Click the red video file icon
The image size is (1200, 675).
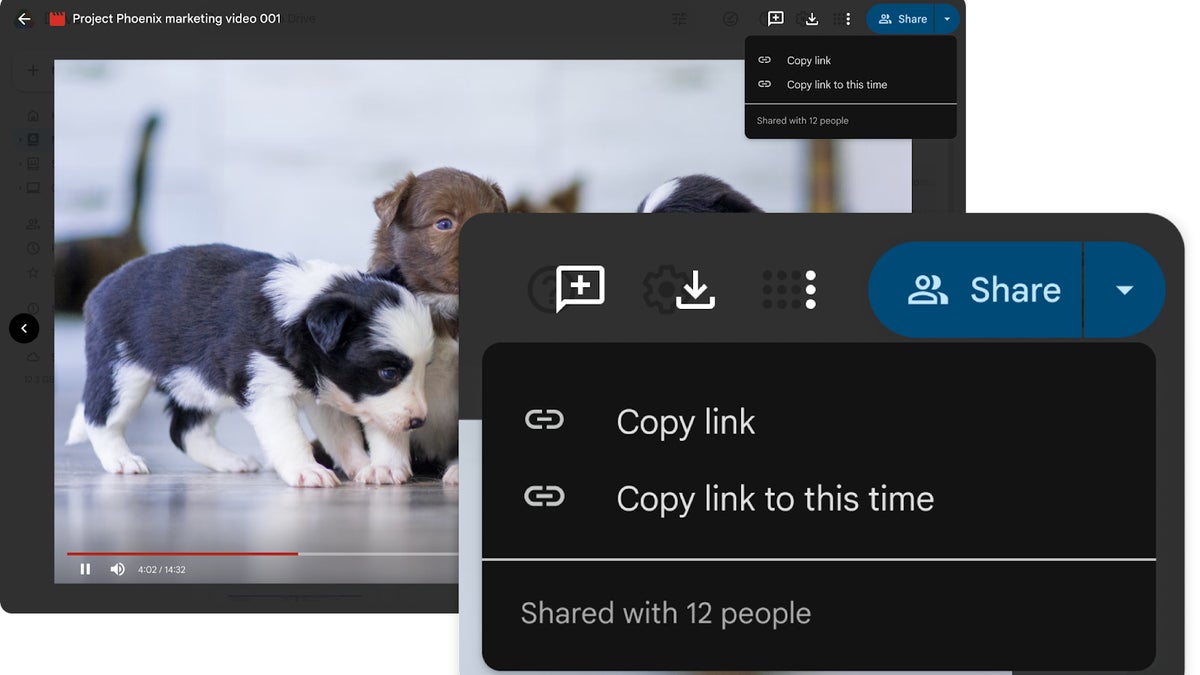(57, 19)
